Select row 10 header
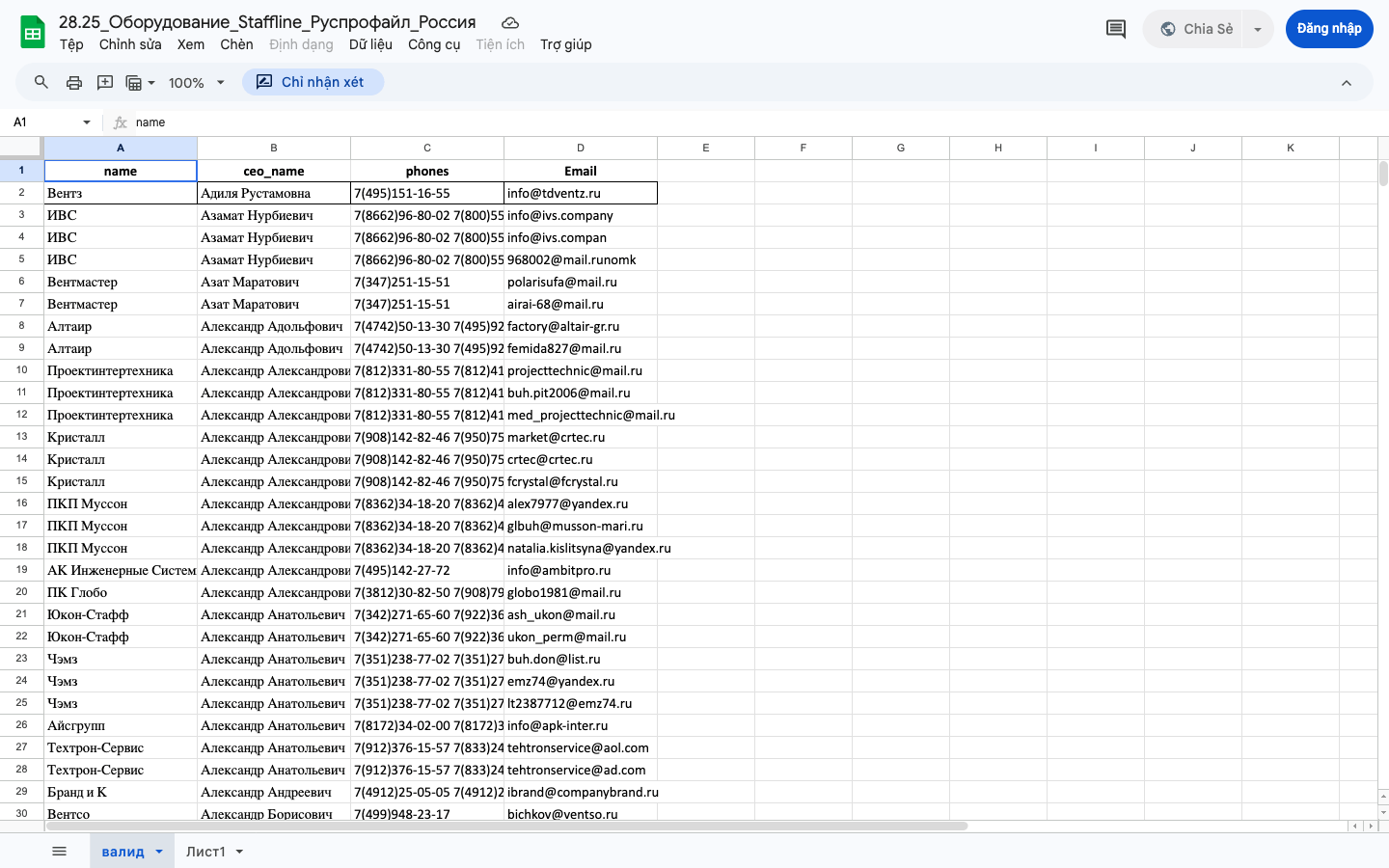The width and height of the screenshot is (1389, 868). [x=21, y=370]
